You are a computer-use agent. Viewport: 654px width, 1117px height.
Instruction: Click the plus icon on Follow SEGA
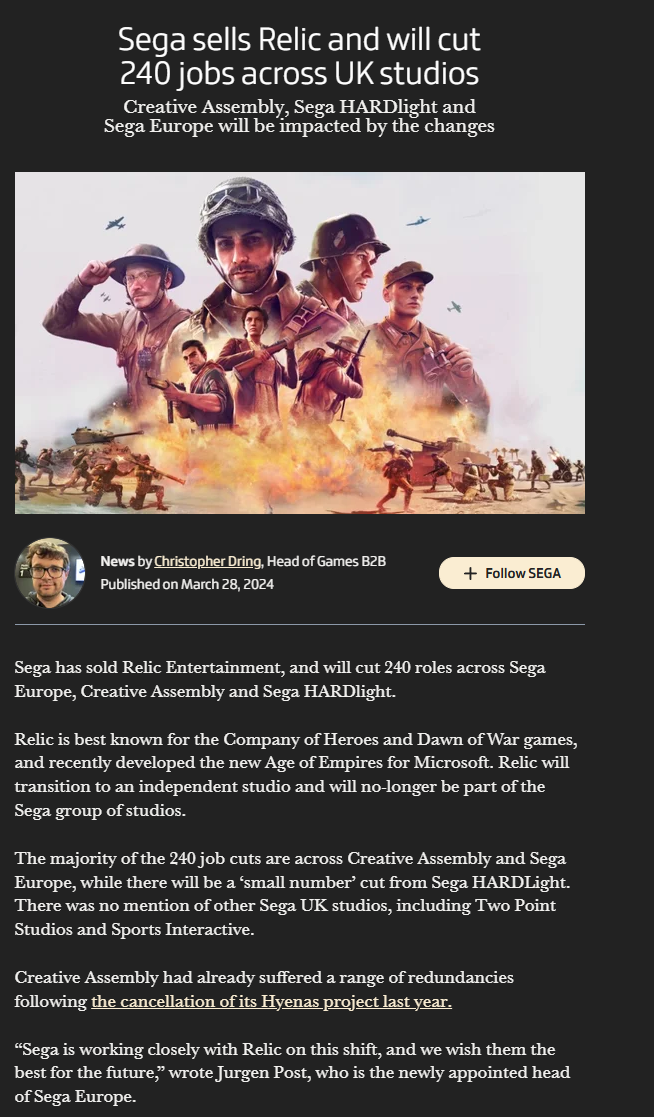pos(469,573)
